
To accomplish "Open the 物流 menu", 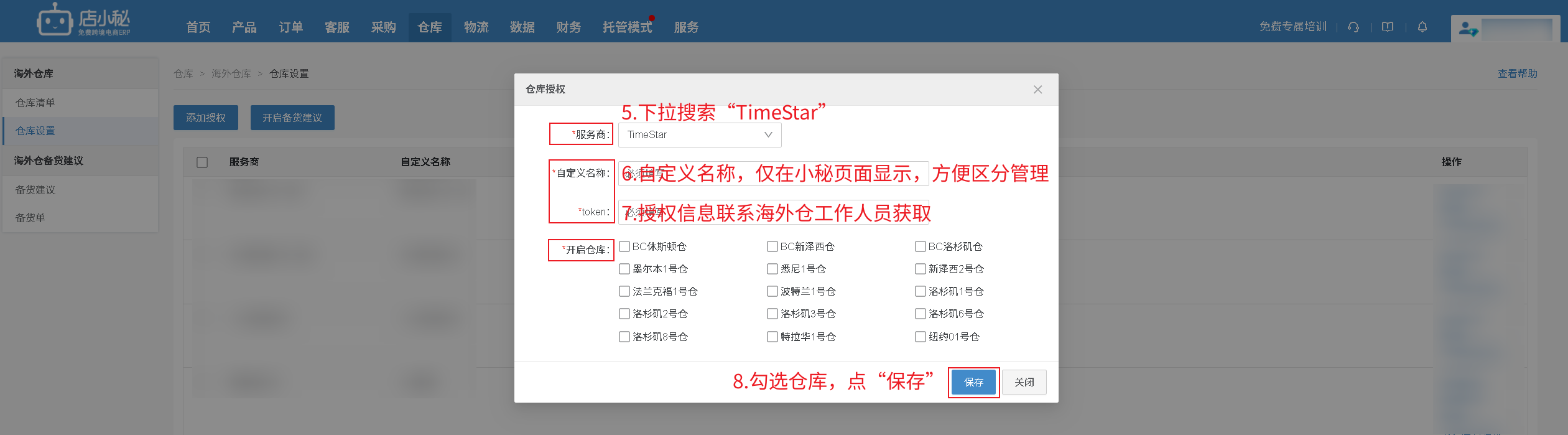I will point(476,27).
